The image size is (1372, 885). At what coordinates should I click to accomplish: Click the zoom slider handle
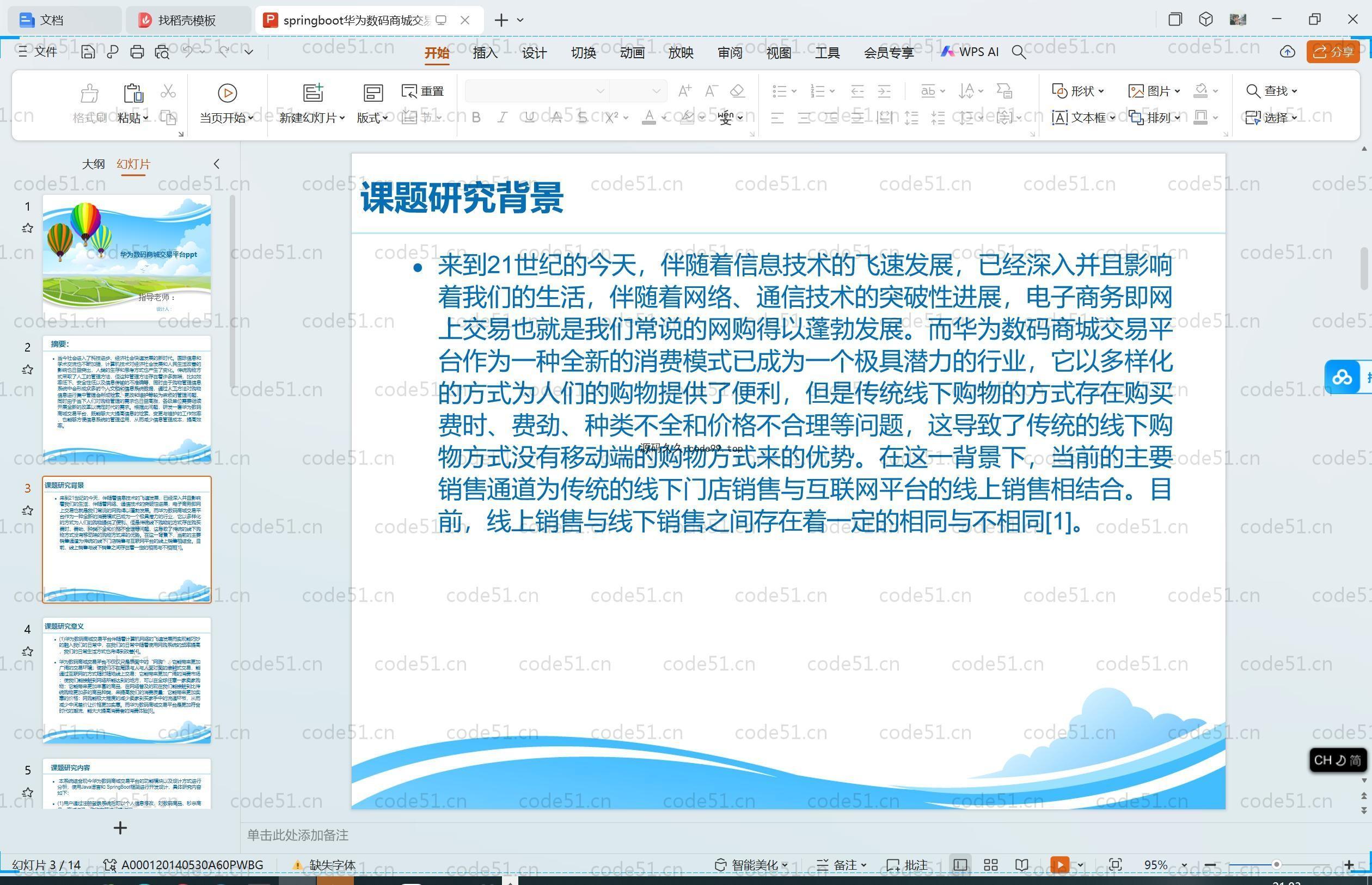tap(1276, 865)
